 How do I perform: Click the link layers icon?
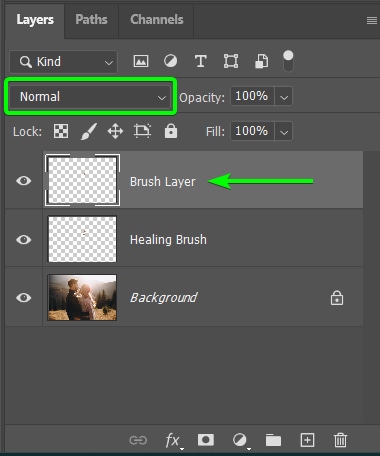(x=138, y=440)
